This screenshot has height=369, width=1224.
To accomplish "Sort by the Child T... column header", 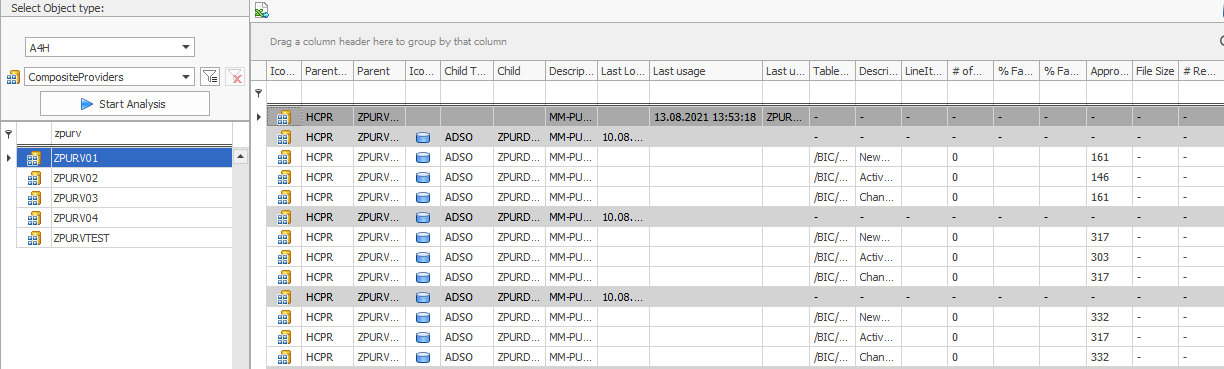I will pyautogui.click(x=467, y=71).
